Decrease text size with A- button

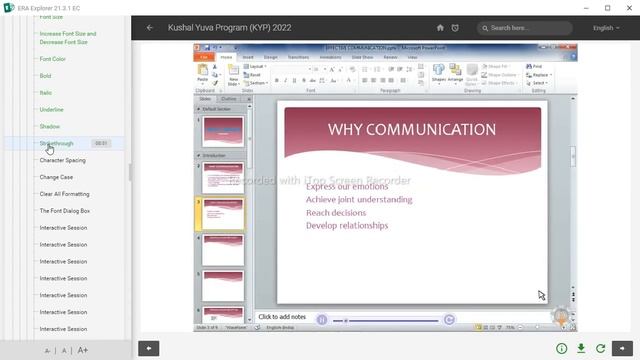[x=48, y=351]
